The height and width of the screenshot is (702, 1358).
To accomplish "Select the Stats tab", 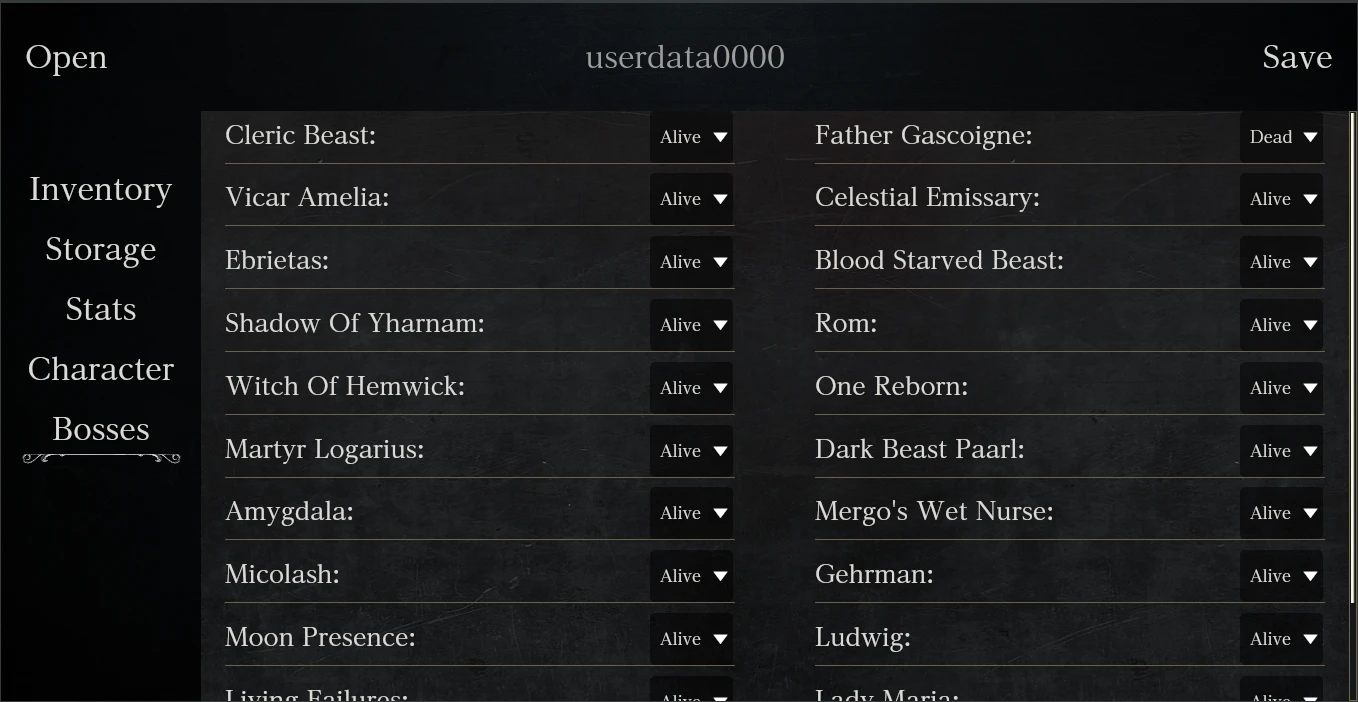I will (101, 309).
